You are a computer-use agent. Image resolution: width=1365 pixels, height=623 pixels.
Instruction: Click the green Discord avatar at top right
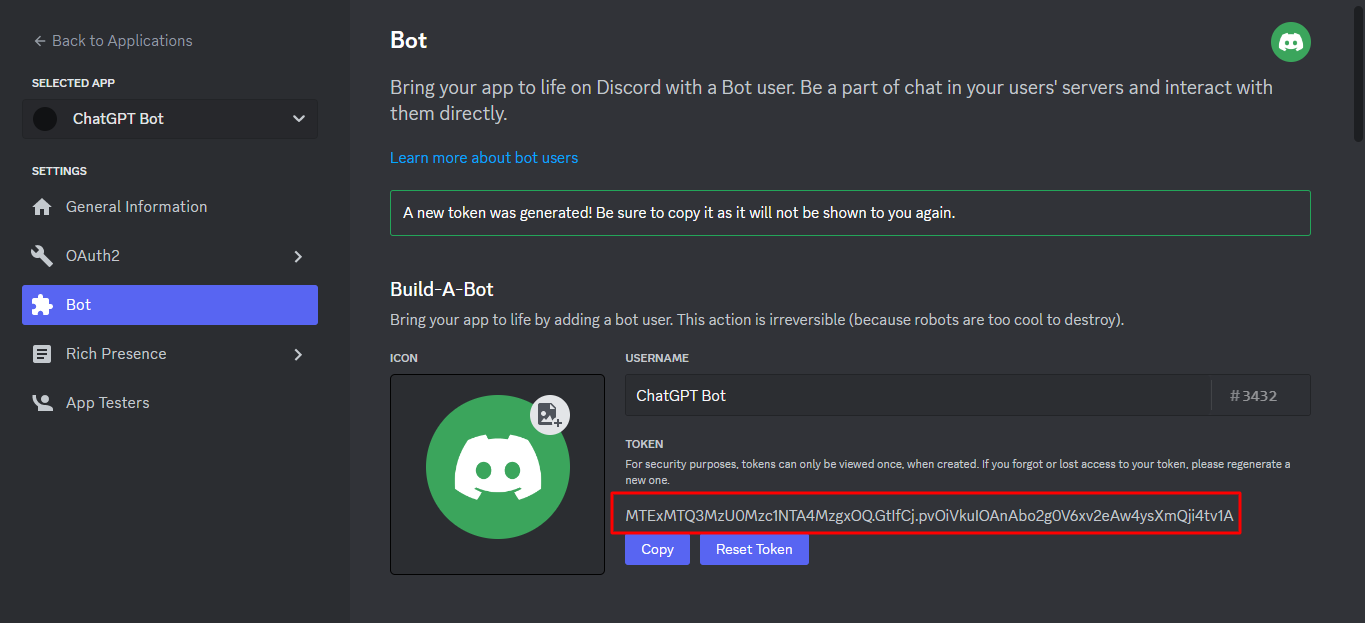[x=1290, y=42]
